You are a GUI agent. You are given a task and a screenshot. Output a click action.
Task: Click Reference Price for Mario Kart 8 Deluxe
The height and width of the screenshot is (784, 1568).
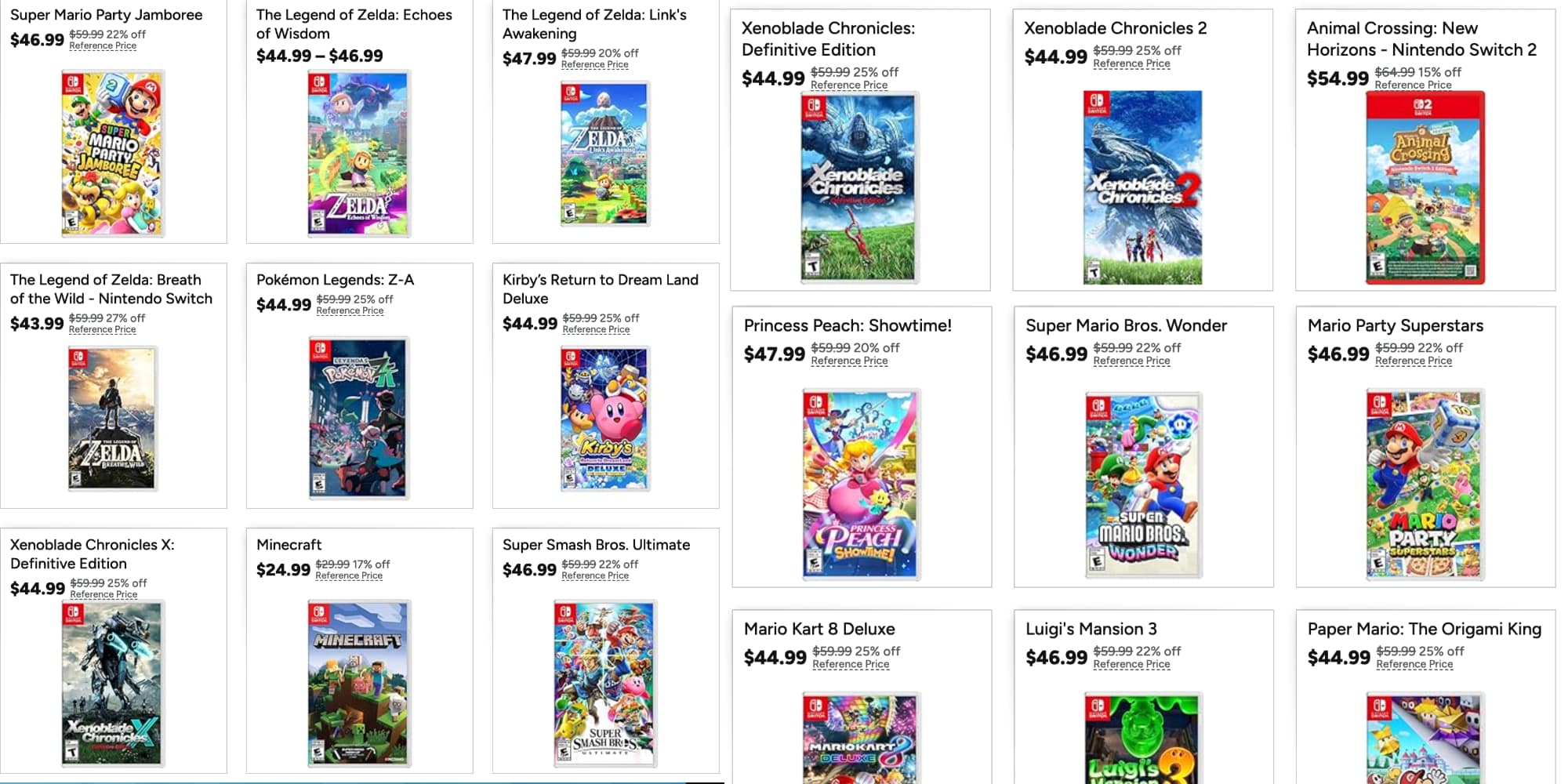(x=851, y=664)
